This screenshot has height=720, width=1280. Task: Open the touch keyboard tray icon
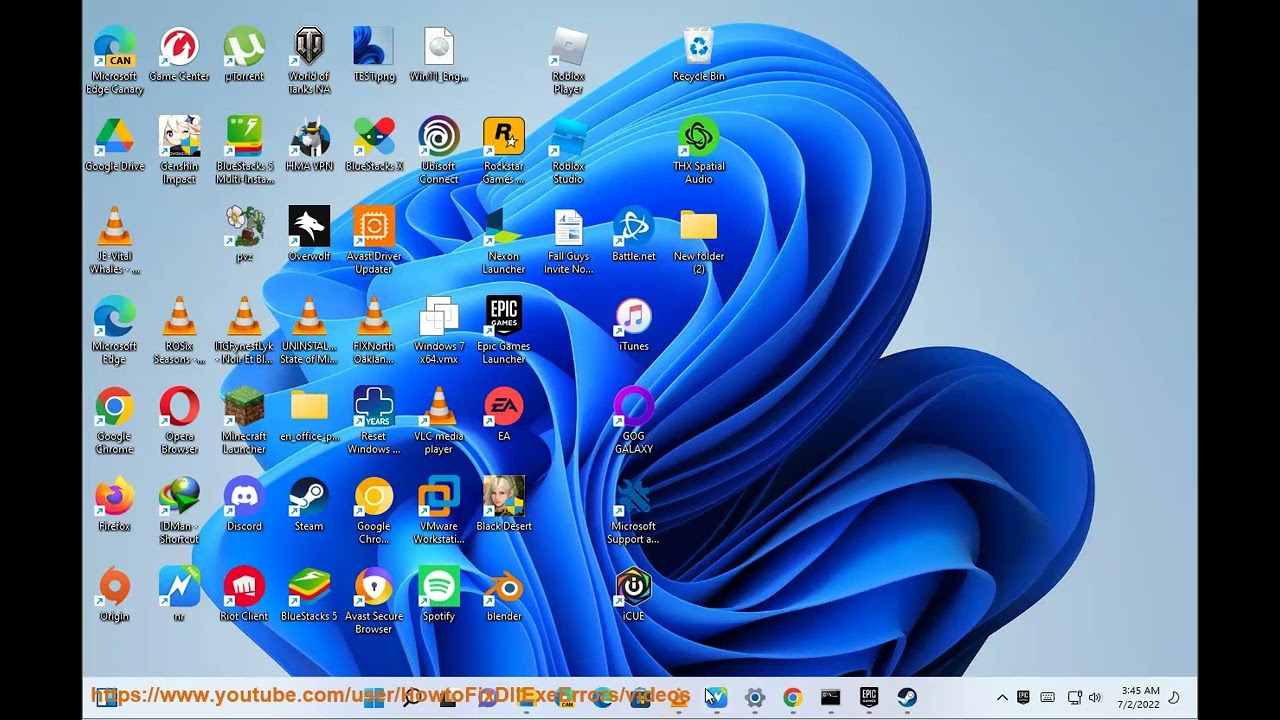1047,698
